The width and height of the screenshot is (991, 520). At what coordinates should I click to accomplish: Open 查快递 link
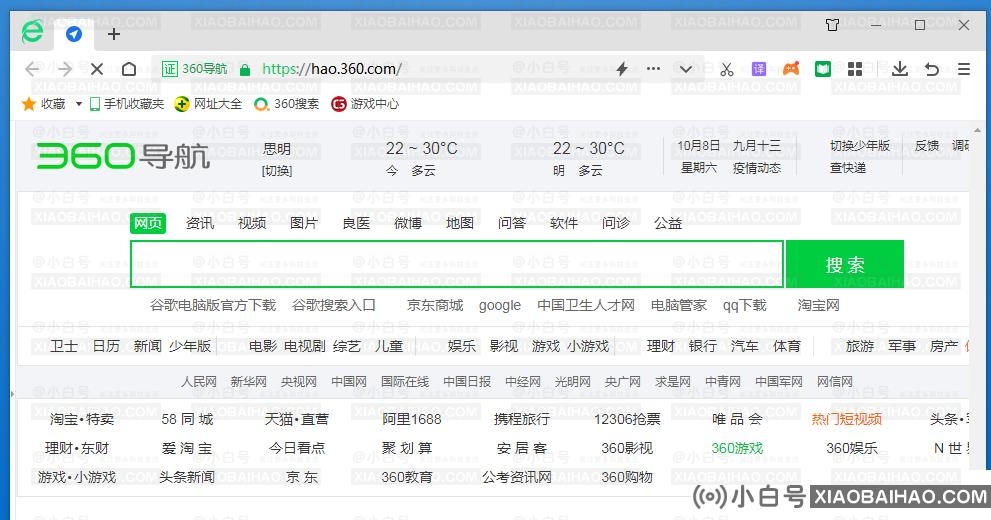point(848,167)
